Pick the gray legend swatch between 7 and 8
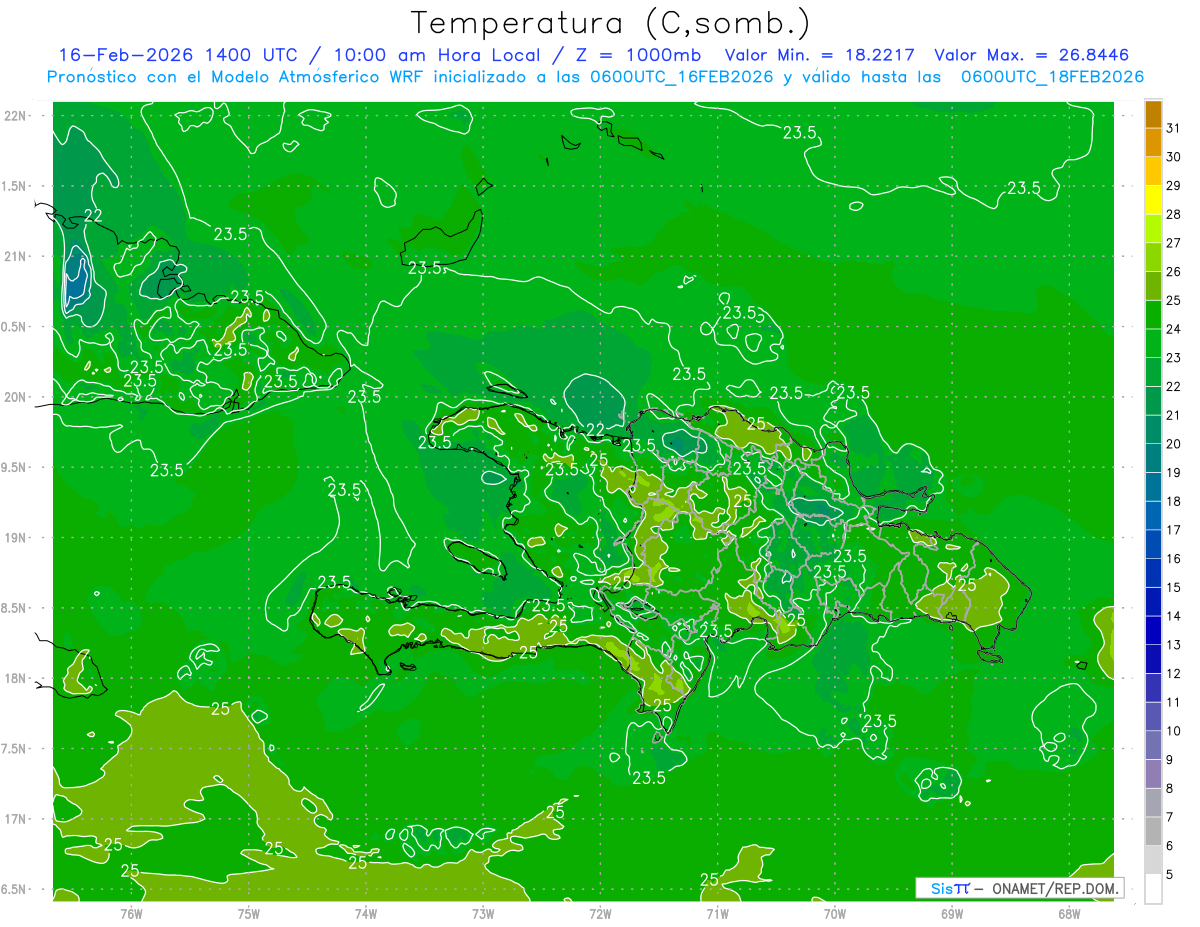 1153,803
